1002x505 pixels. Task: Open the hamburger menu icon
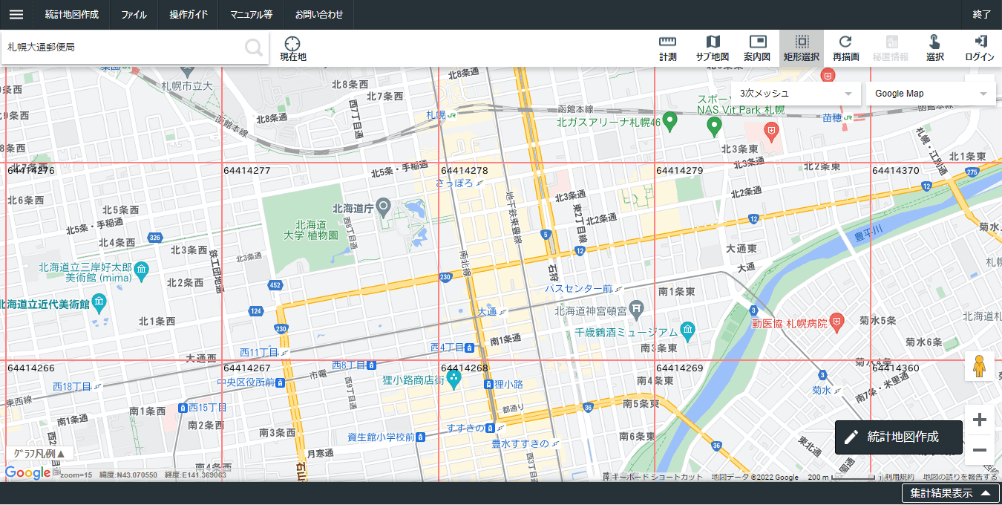coord(16,14)
